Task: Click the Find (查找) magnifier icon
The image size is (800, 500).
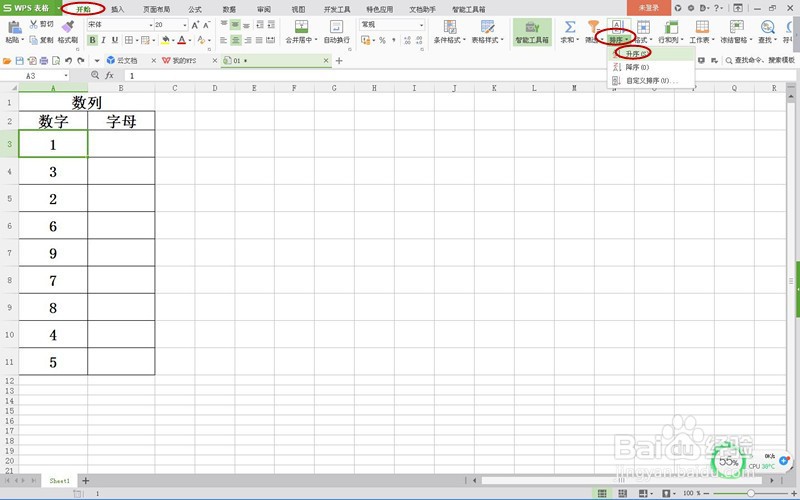Action: pyautogui.click(x=767, y=27)
